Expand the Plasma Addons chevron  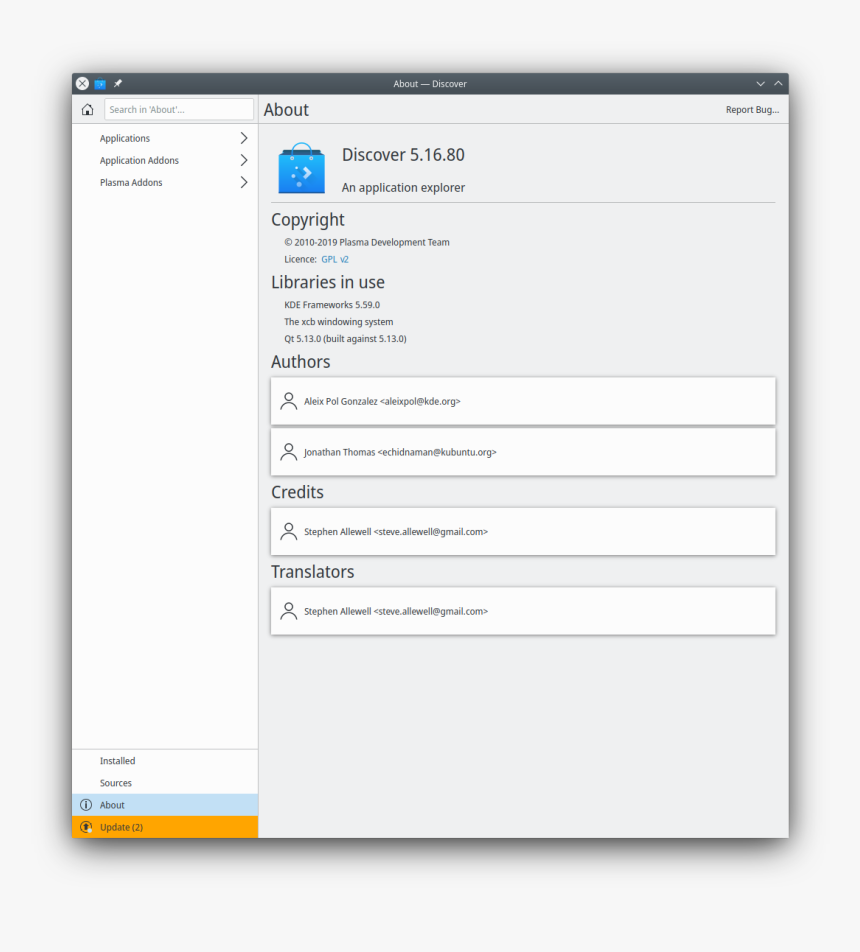coord(244,182)
